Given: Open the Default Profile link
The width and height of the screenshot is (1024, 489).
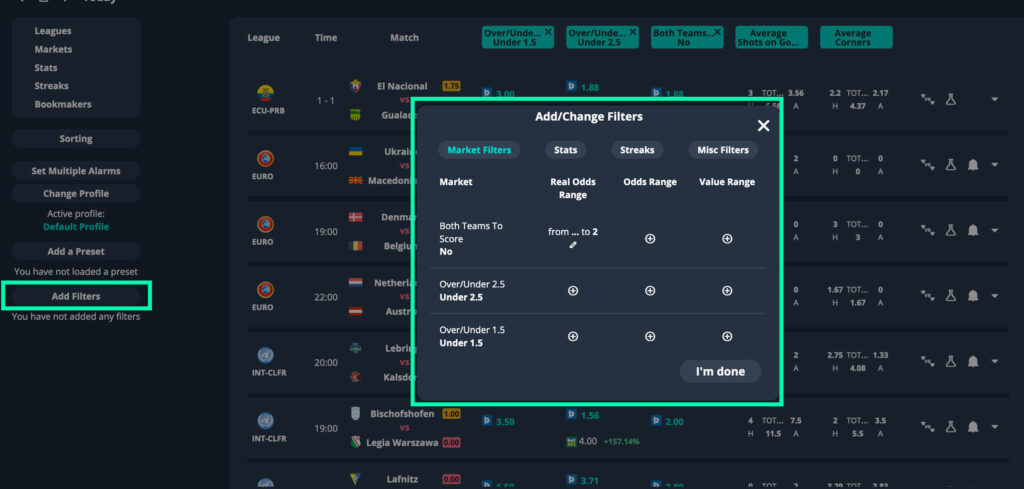Looking at the screenshot, I should click(76, 227).
